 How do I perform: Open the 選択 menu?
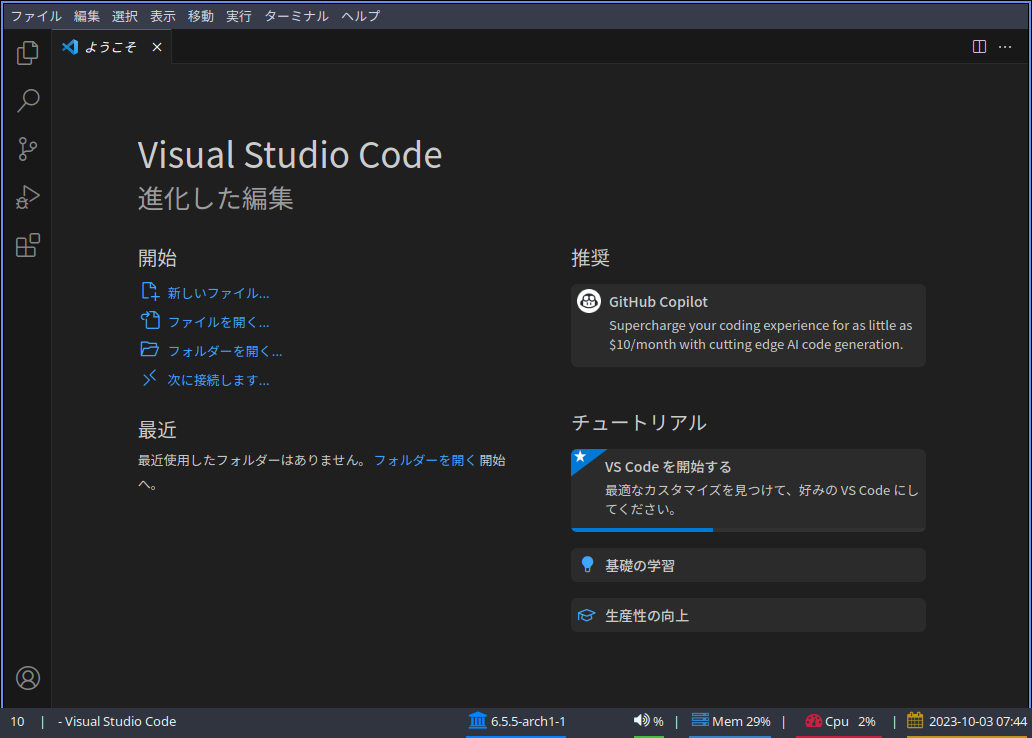[124, 16]
